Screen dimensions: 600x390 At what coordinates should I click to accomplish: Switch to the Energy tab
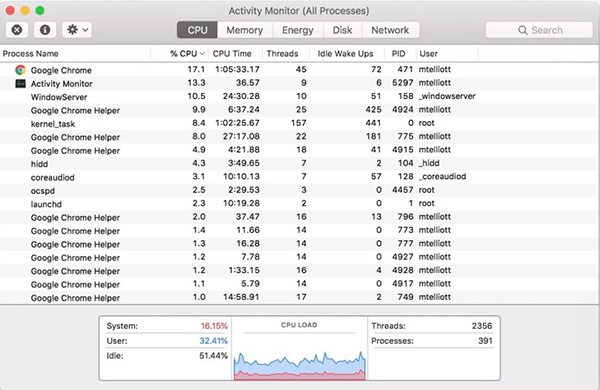point(298,30)
